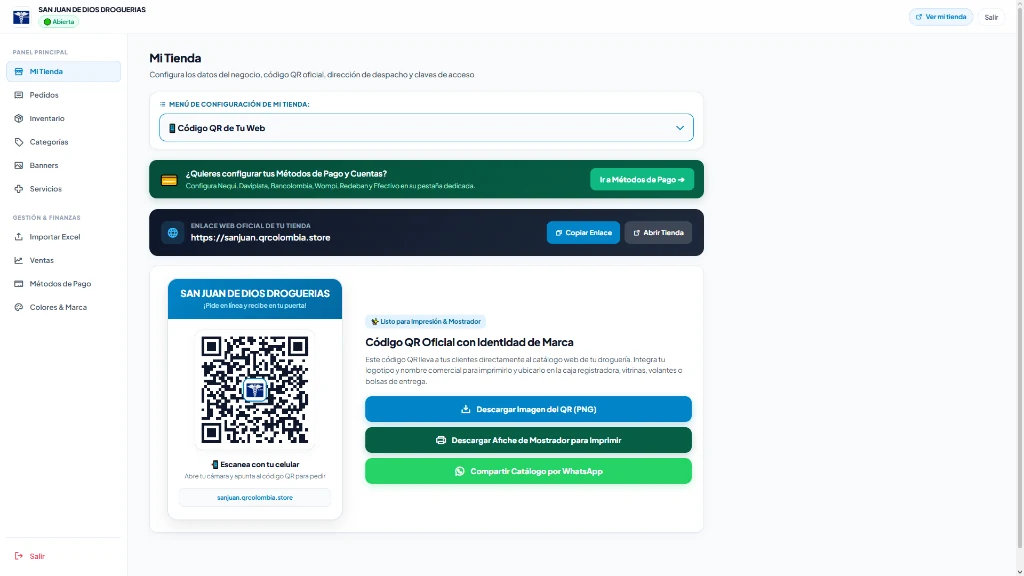Click the Inventario box icon
The width and height of the screenshot is (1024, 576).
click(18, 118)
